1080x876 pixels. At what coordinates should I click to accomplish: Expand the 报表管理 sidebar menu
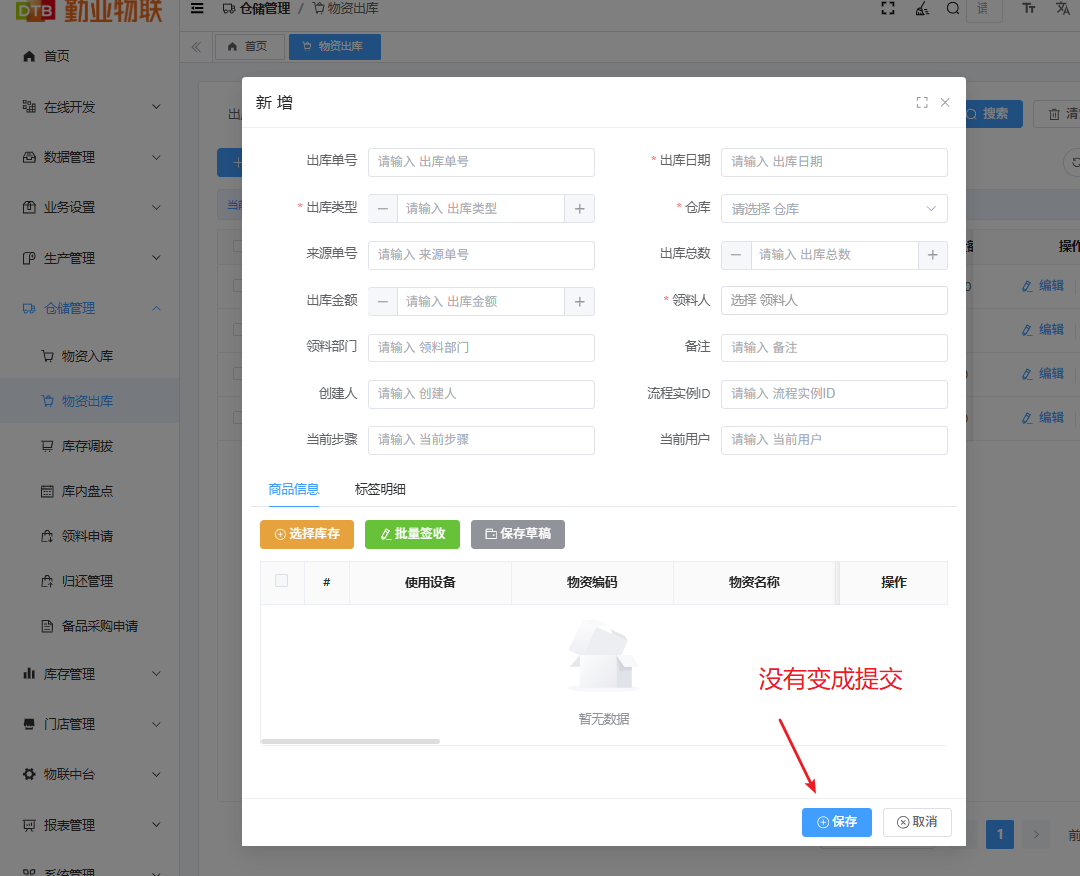pos(90,825)
